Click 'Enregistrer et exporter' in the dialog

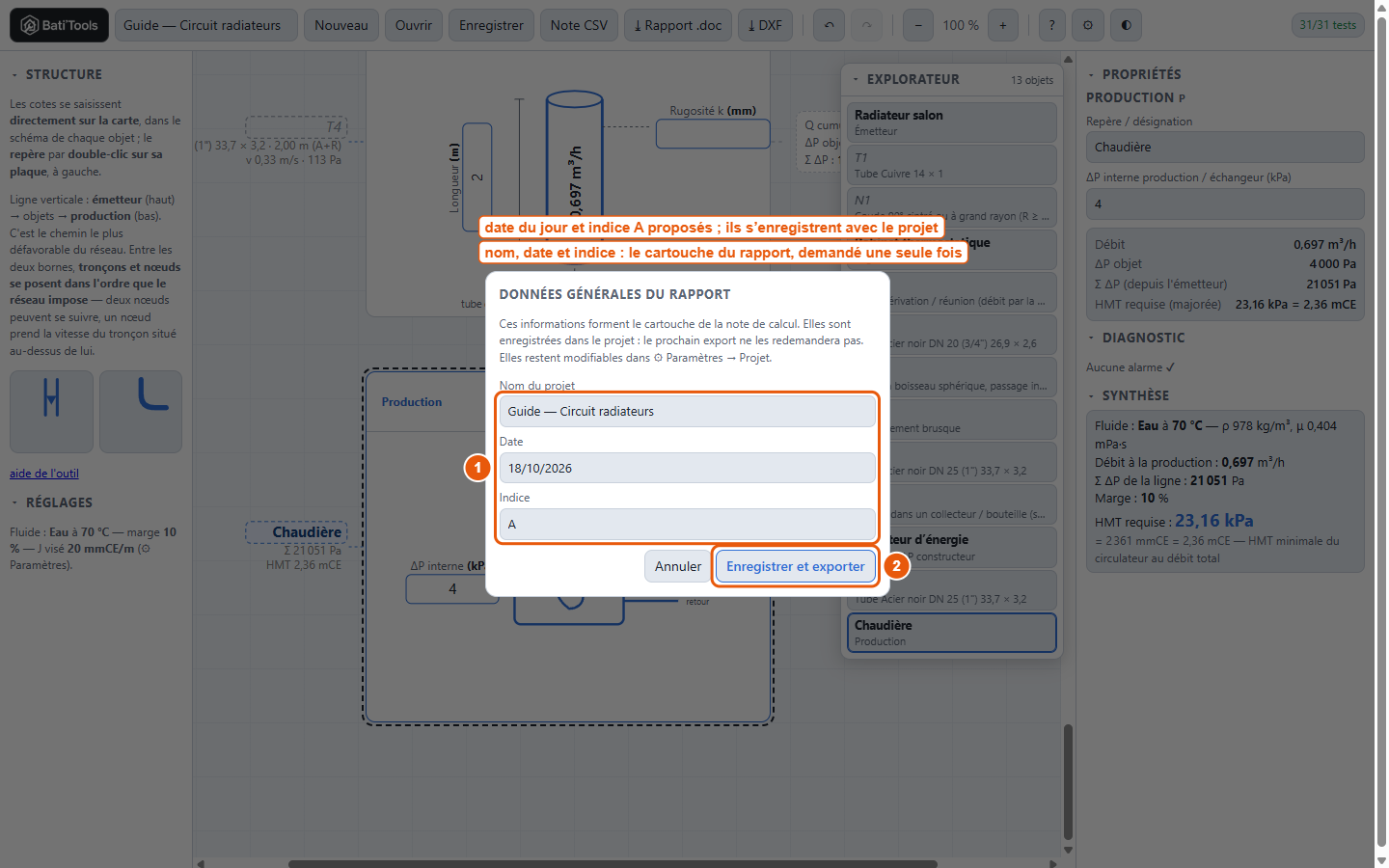click(x=796, y=566)
